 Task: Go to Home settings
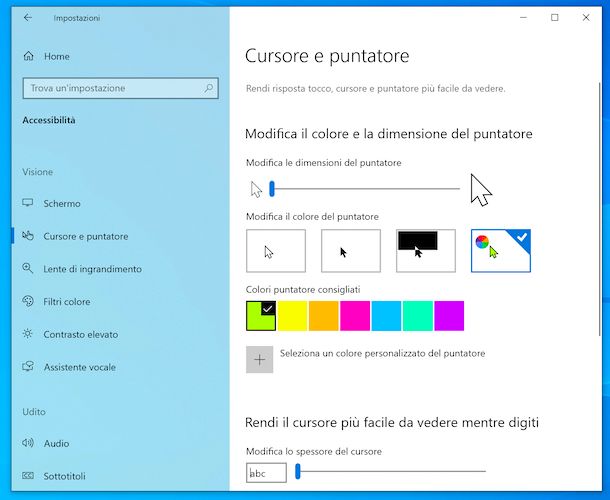coord(121,56)
